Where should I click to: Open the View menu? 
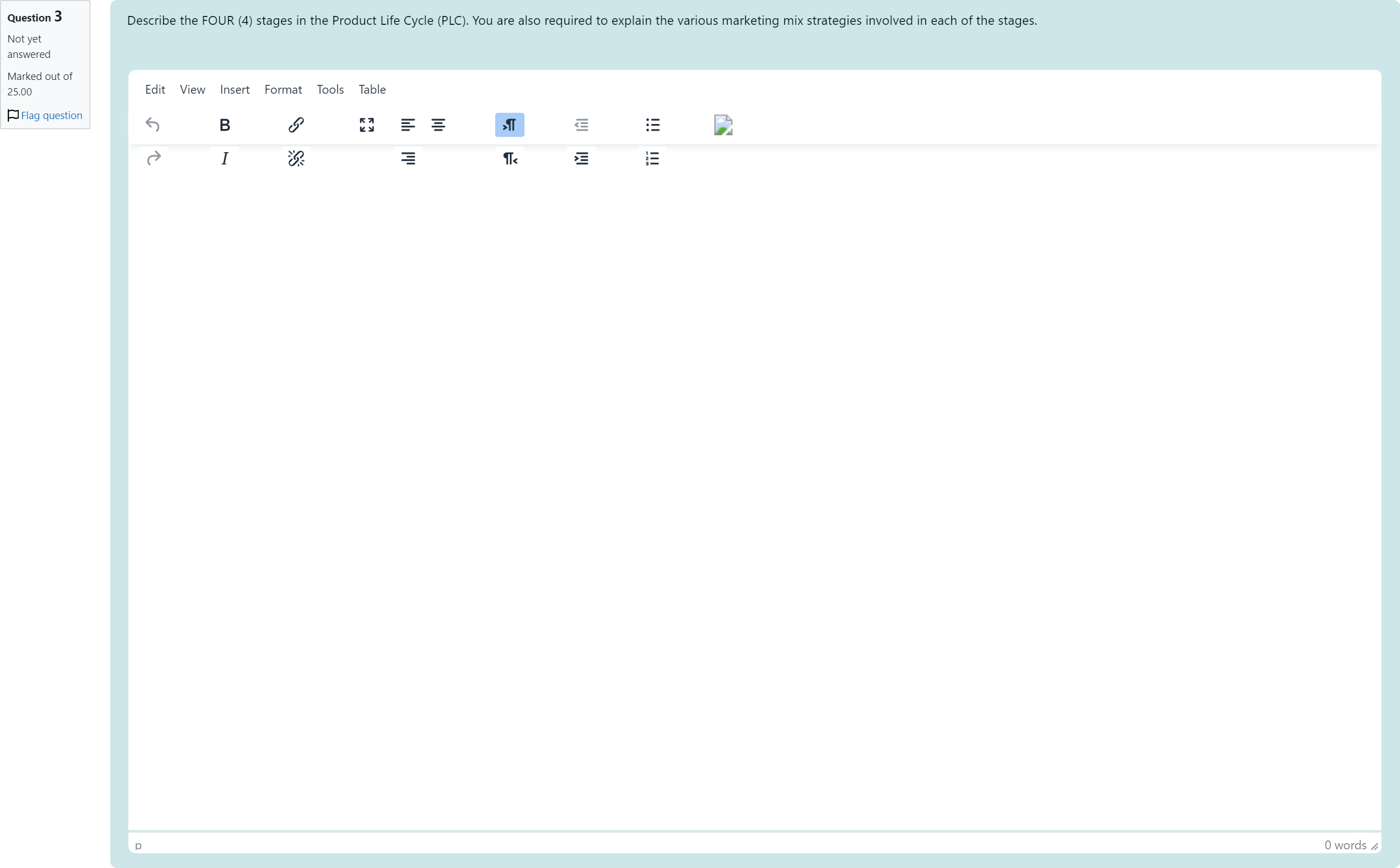click(192, 89)
